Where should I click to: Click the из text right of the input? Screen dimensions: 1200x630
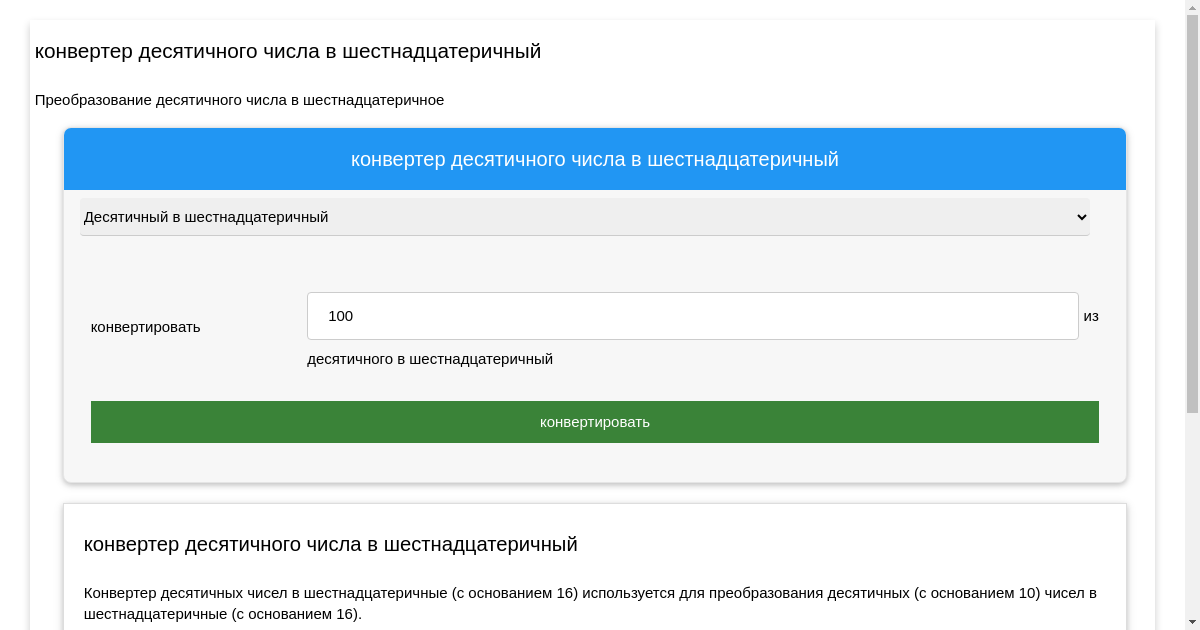pos(1091,316)
